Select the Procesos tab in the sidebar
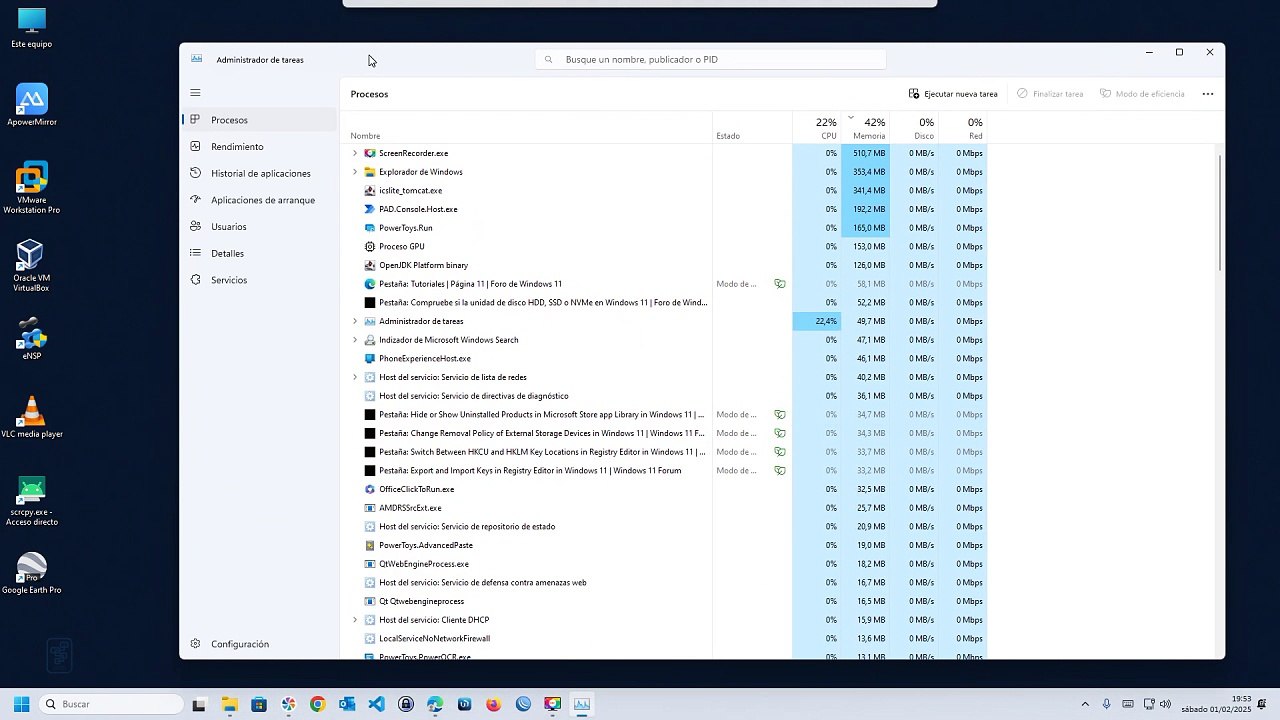Viewport: 1280px width, 720px height. 260,120
